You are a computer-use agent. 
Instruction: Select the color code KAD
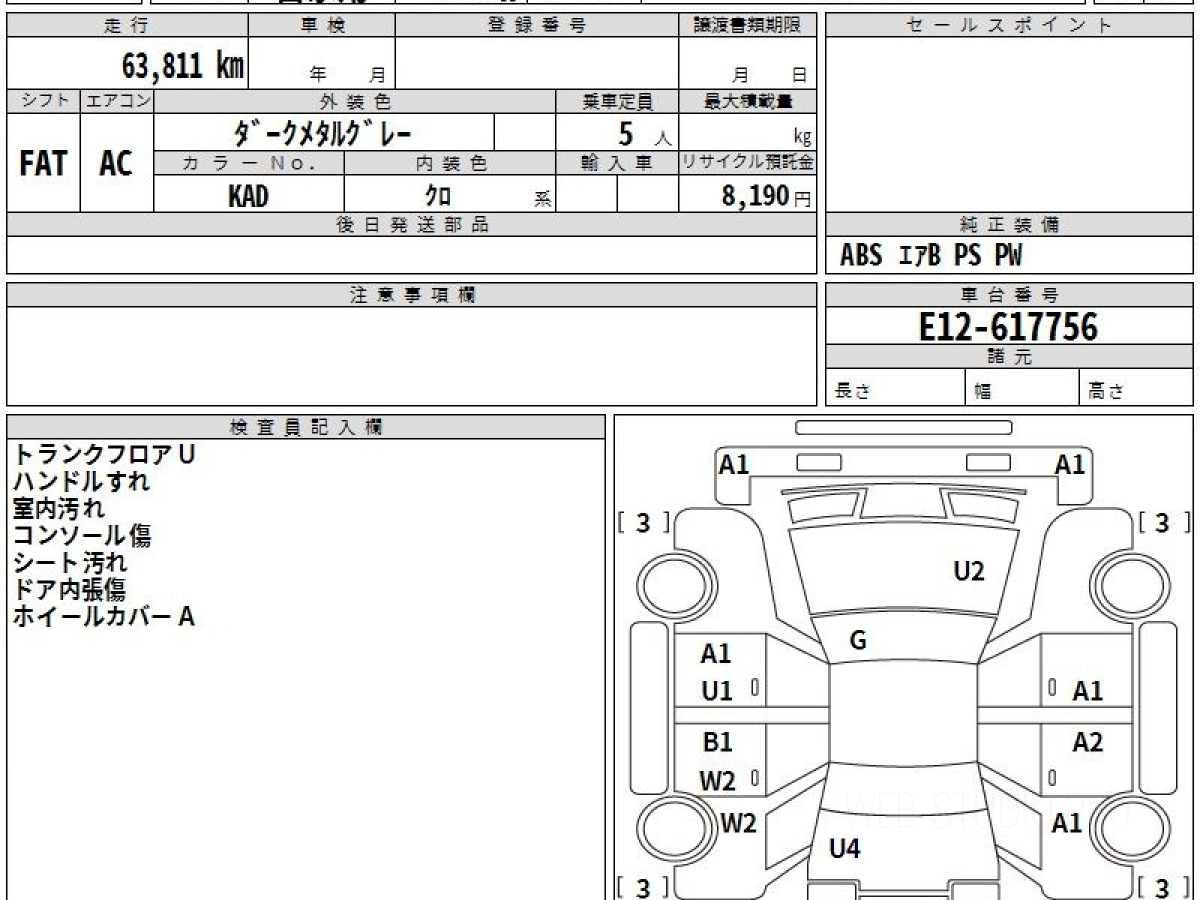[248, 196]
